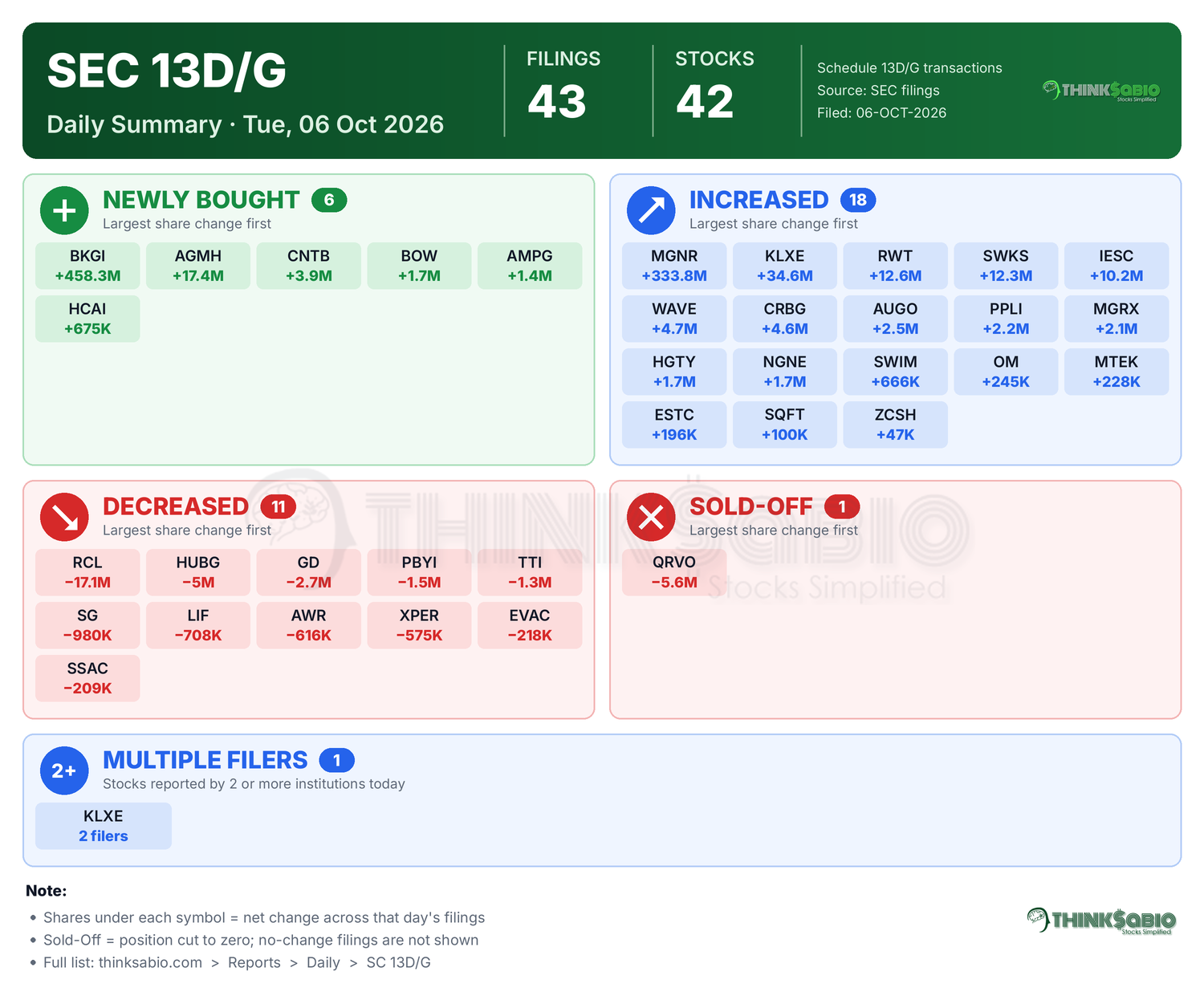The image size is (1204, 1008).
Task: Open the SG −980K tile
Action: 87,625
